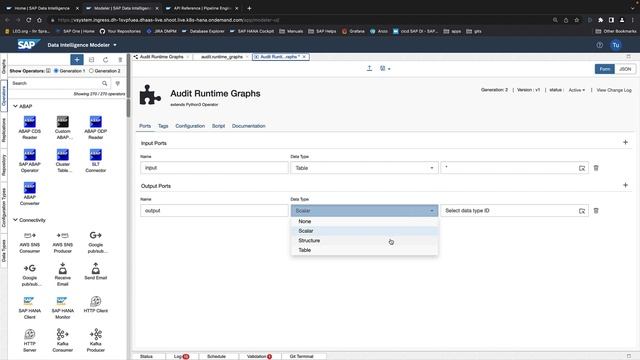Choose Scalar in data type dropdown
This screenshot has width=640, height=360.
click(x=364, y=231)
